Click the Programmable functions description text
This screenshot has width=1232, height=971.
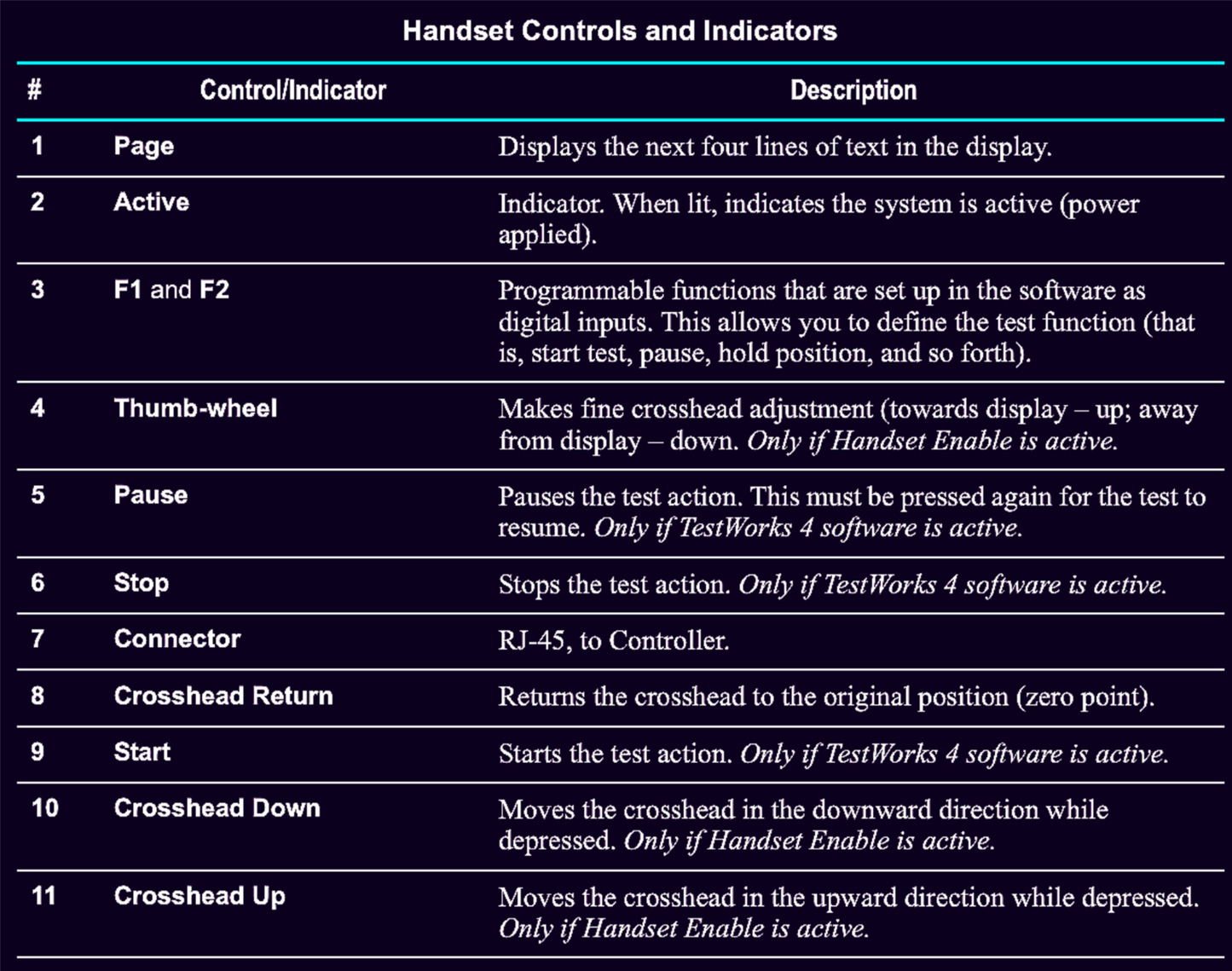[x=846, y=321]
